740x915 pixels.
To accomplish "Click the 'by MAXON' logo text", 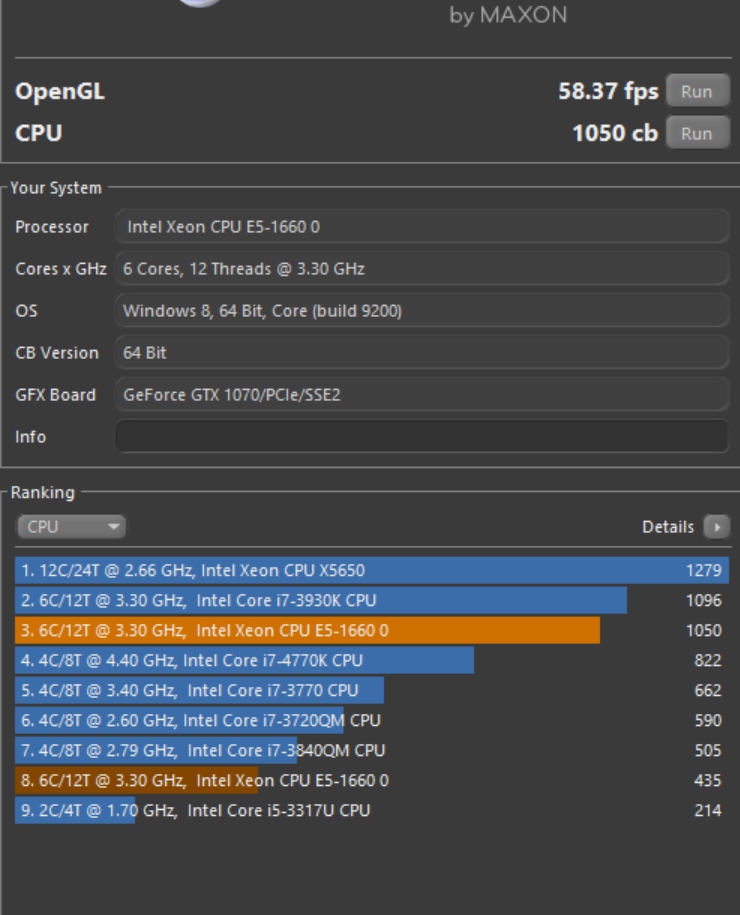I will tap(508, 16).
